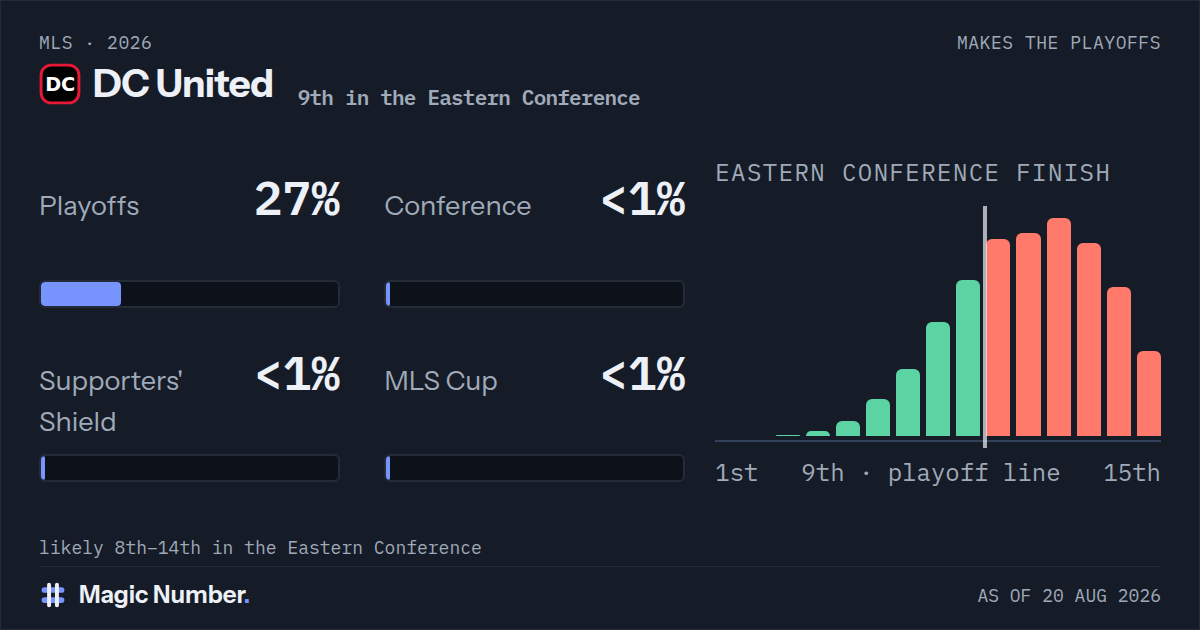
Task: Click the DC United team name heading
Action: click(x=183, y=84)
